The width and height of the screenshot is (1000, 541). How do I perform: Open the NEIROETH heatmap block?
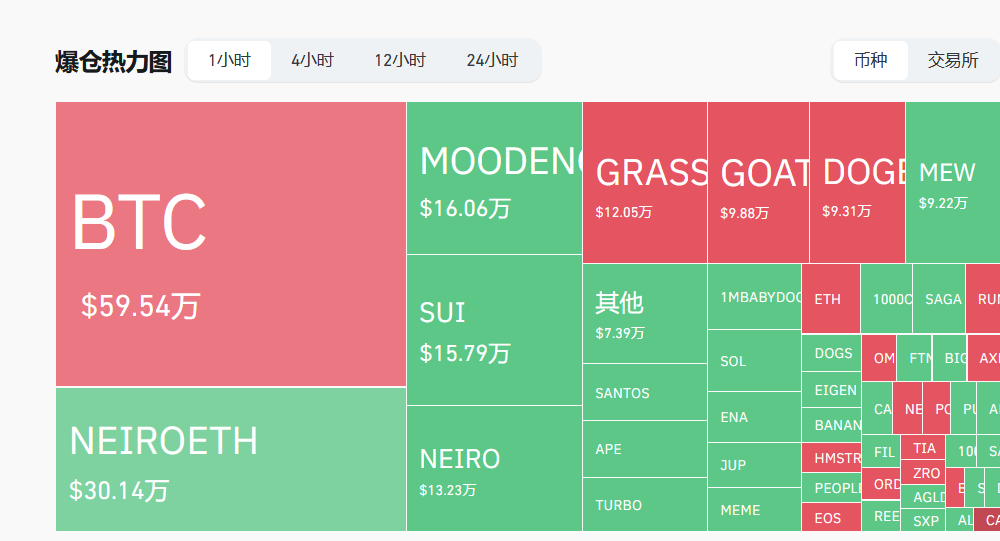click(x=231, y=459)
